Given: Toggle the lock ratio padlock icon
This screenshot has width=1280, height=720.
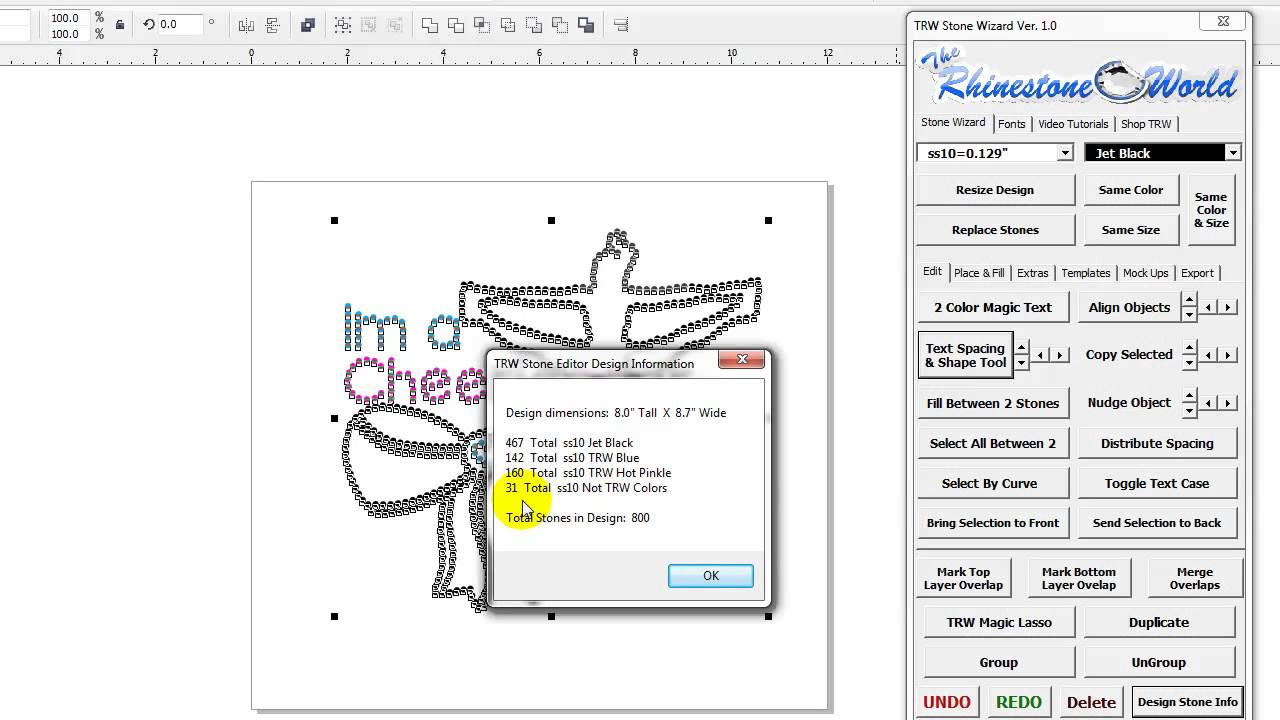Looking at the screenshot, I should [x=119, y=25].
